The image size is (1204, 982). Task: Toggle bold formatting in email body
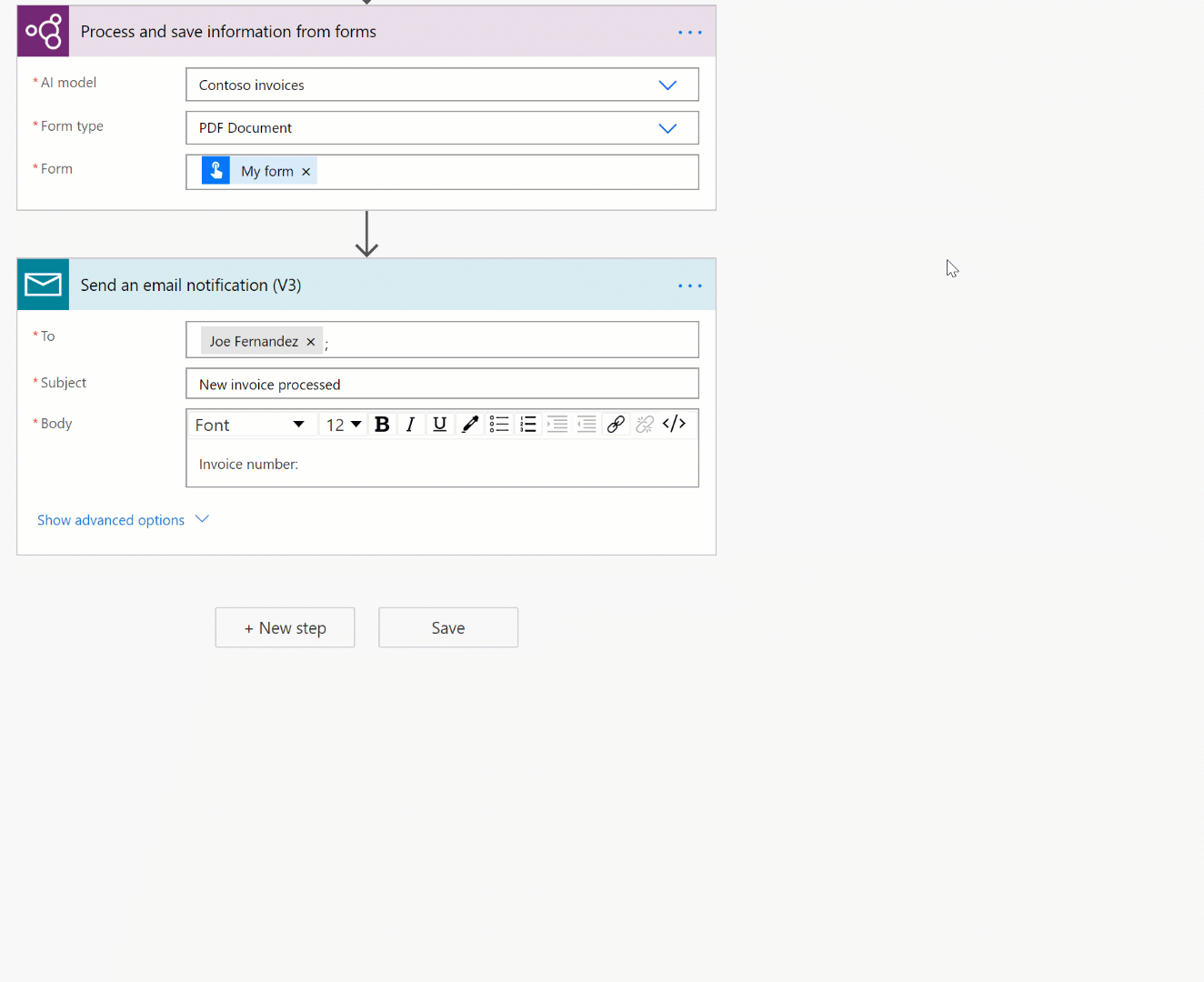tap(381, 424)
